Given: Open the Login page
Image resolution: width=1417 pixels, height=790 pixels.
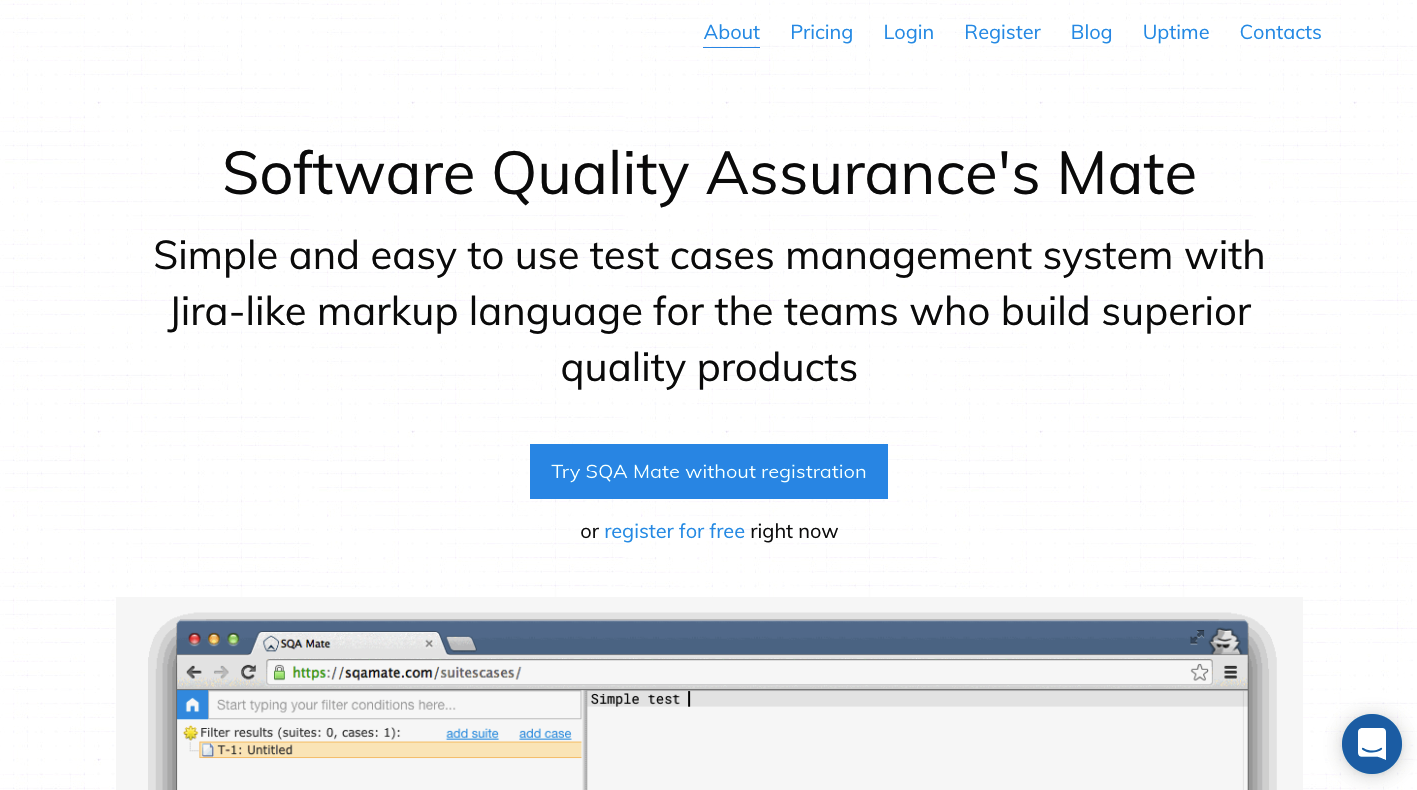Looking at the screenshot, I should [x=908, y=32].
